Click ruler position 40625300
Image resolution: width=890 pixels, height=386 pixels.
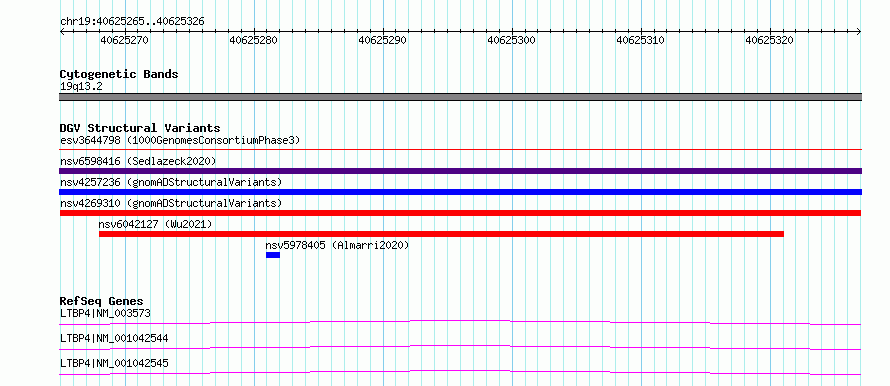pyautogui.click(x=512, y=40)
